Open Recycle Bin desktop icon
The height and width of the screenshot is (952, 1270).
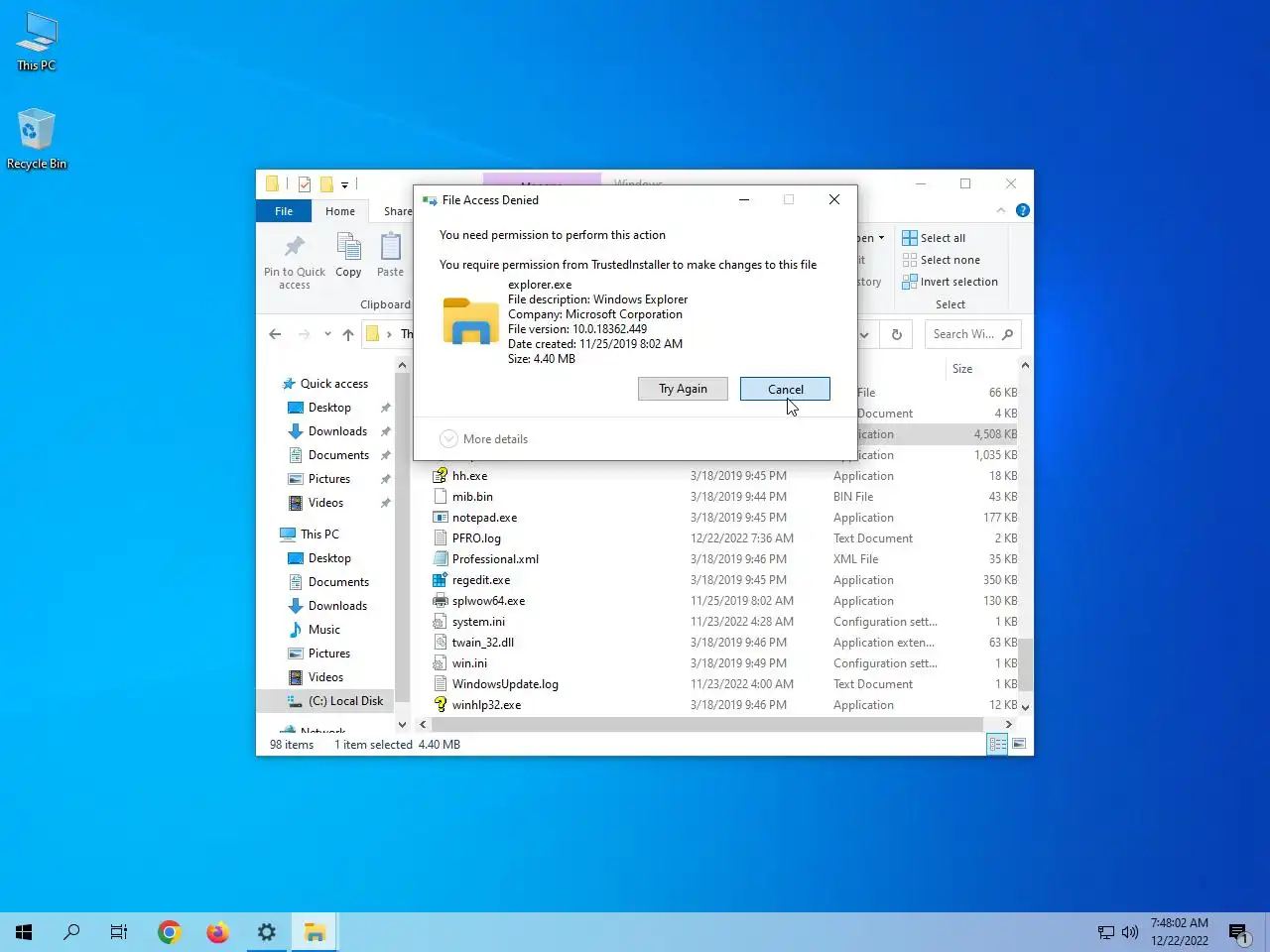pyautogui.click(x=37, y=140)
